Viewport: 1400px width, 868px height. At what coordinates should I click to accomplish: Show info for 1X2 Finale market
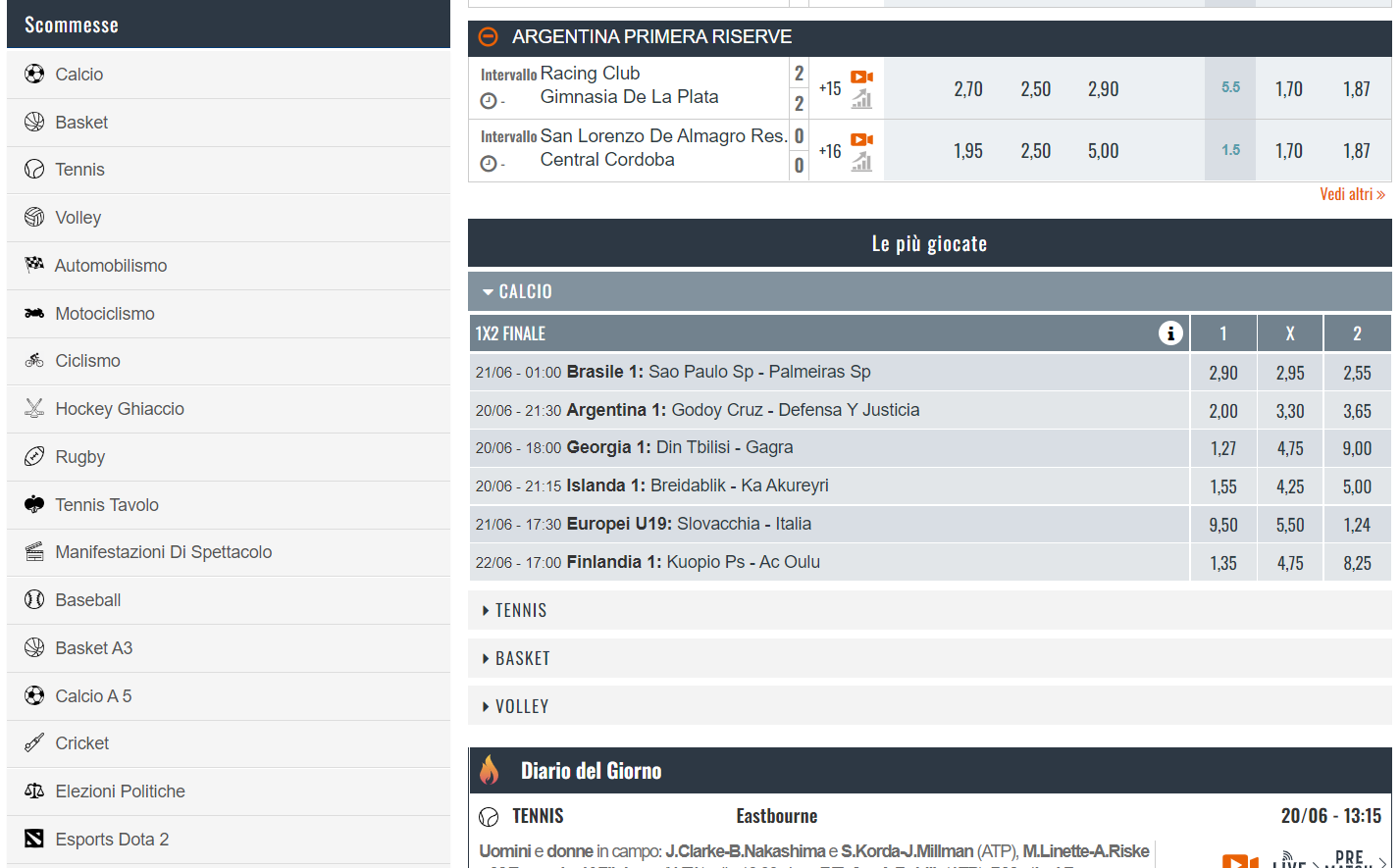(1170, 333)
